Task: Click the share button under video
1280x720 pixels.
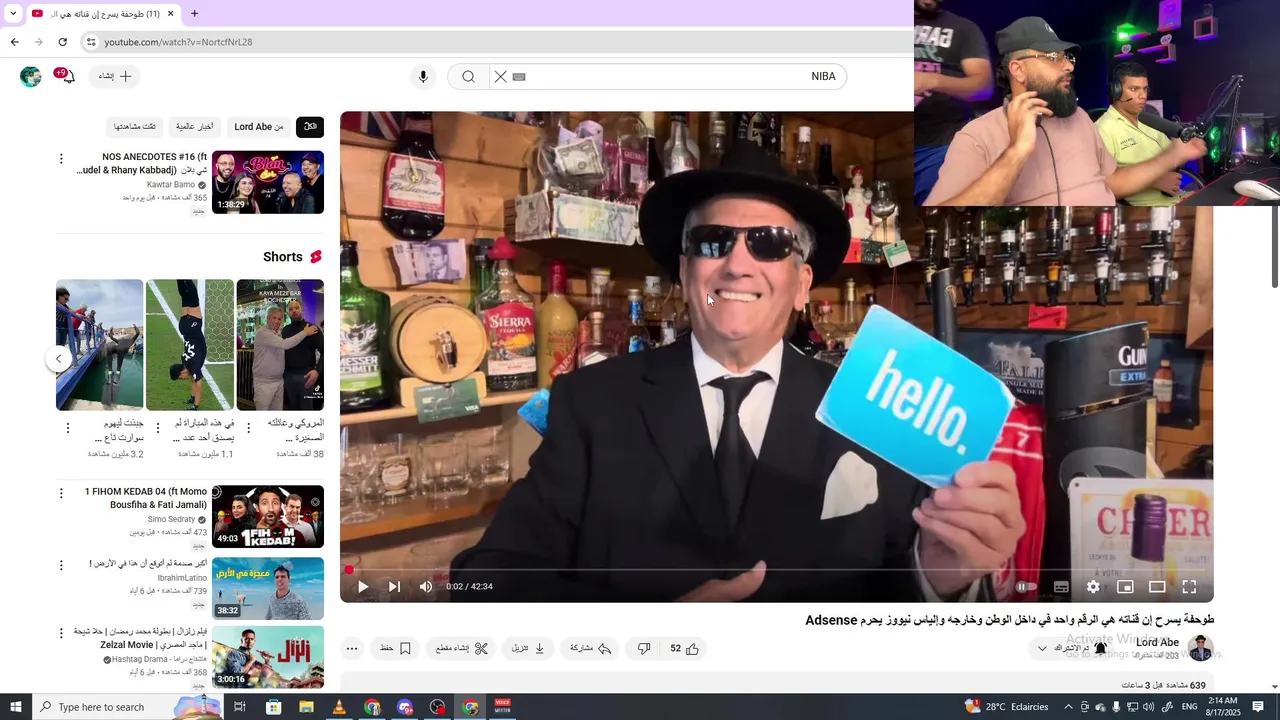Action: pyautogui.click(x=591, y=648)
